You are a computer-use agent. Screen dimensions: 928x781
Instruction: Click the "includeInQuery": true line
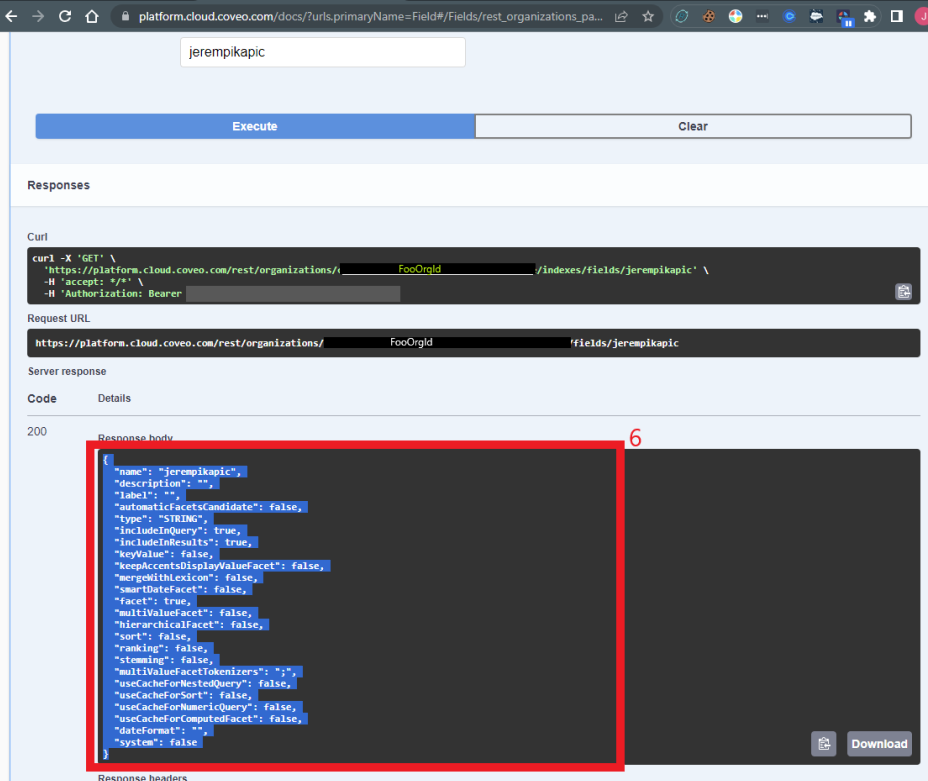coord(178,531)
